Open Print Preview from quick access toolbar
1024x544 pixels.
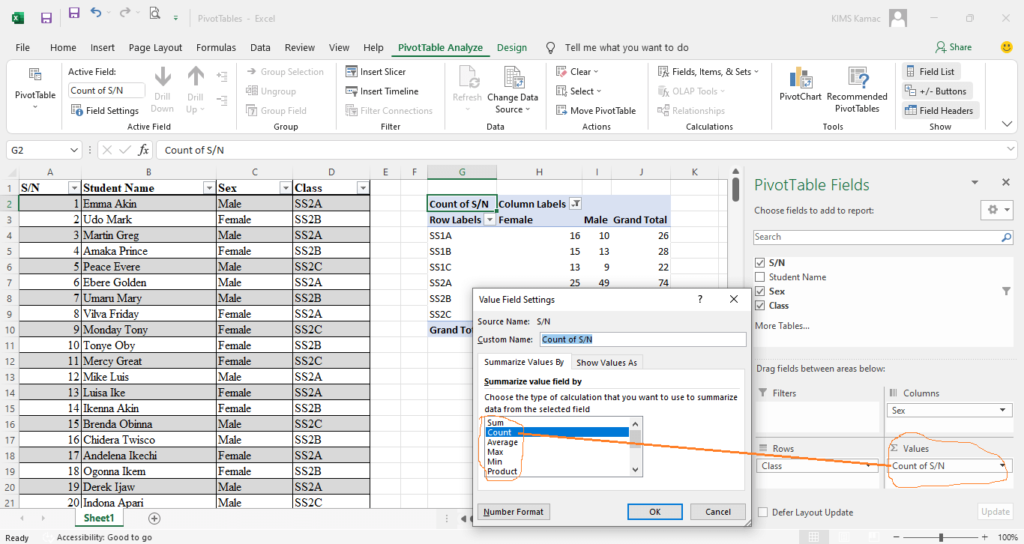click(x=155, y=12)
